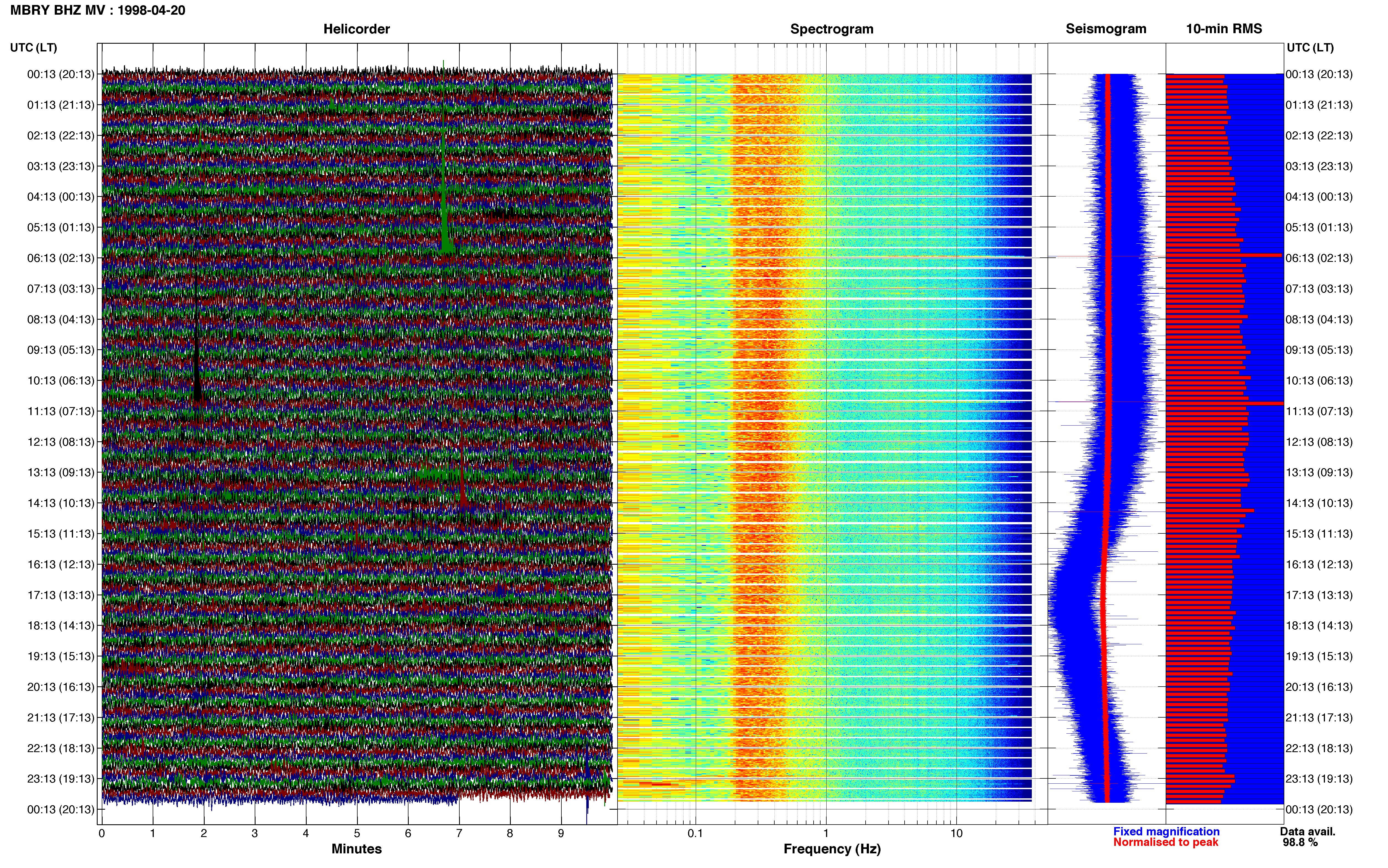
Task: Click 23:13 (19:13) on the Helicorder time axis
Action: pos(61,779)
